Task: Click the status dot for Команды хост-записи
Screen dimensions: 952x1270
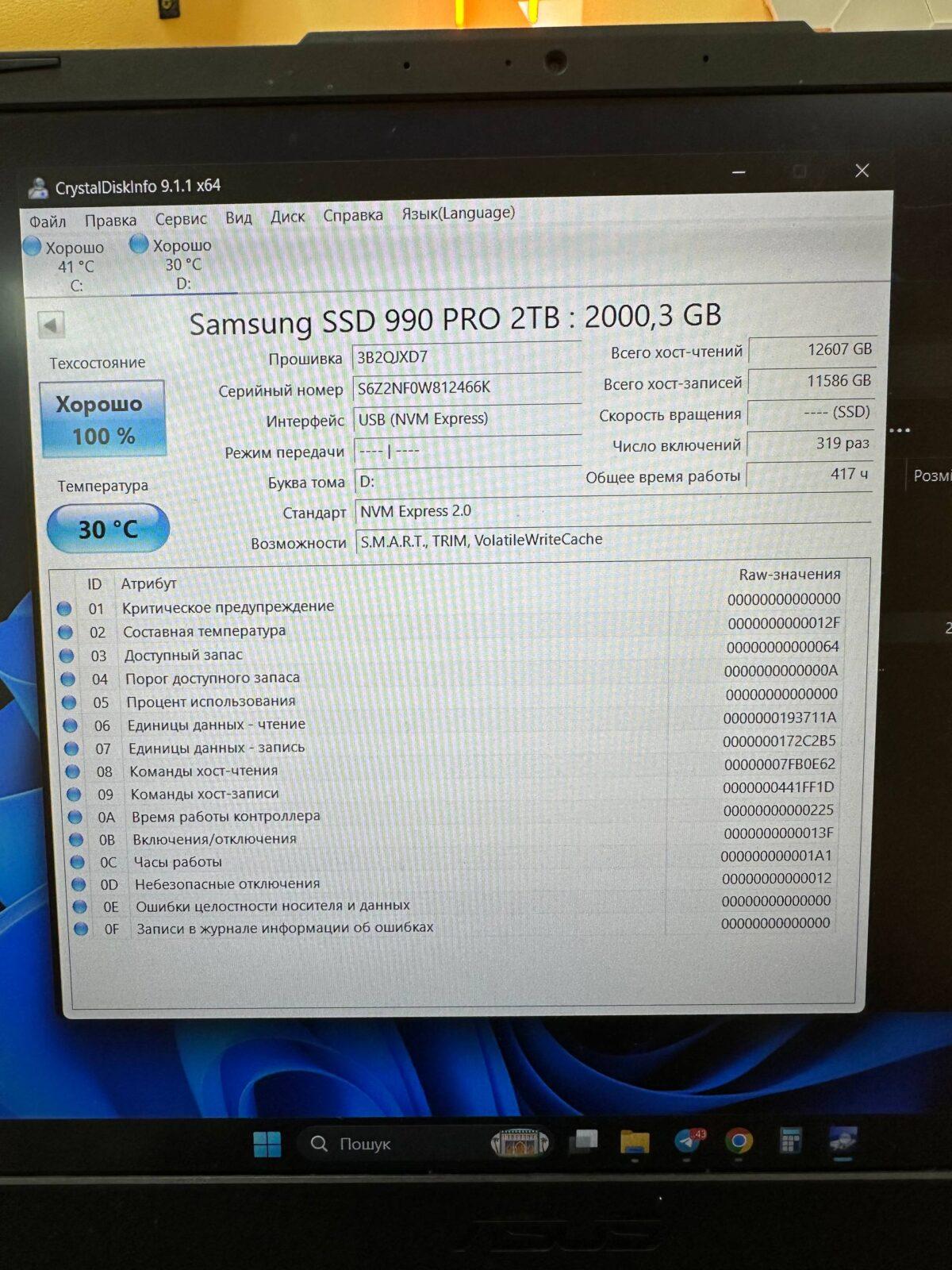Action: click(x=74, y=795)
